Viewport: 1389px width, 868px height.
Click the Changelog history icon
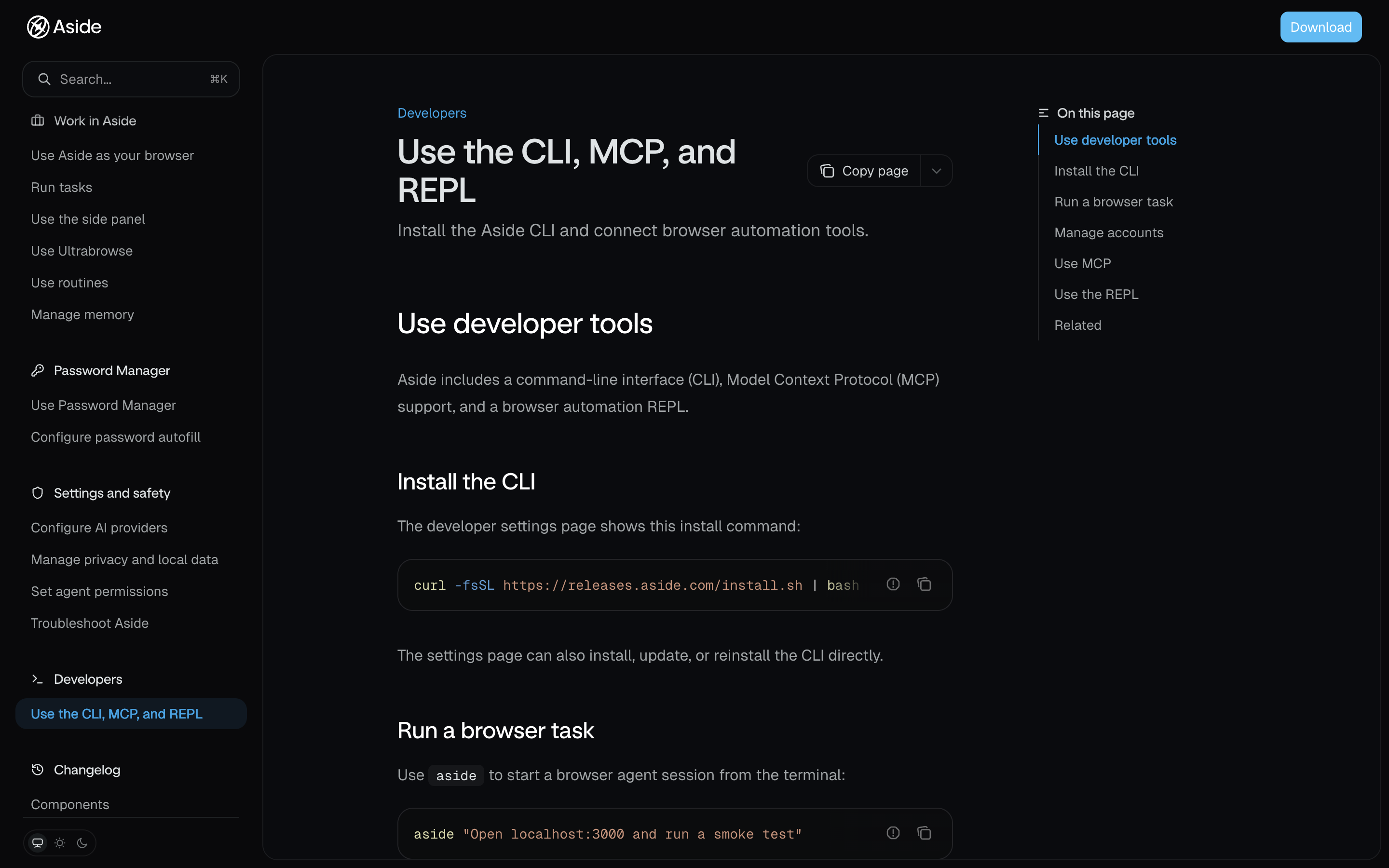pyautogui.click(x=37, y=770)
